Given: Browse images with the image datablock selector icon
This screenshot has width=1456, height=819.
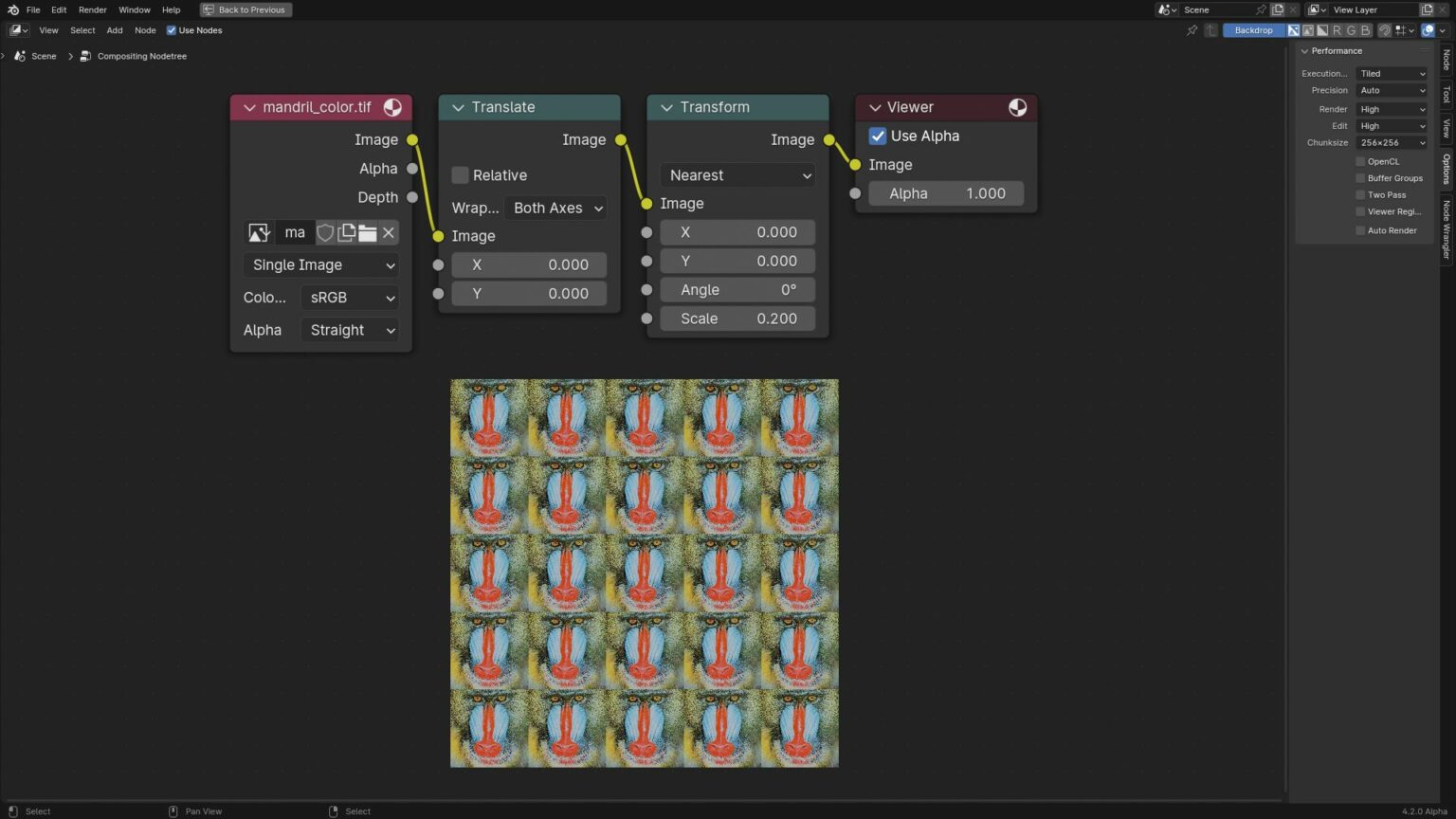Looking at the screenshot, I should (259, 232).
